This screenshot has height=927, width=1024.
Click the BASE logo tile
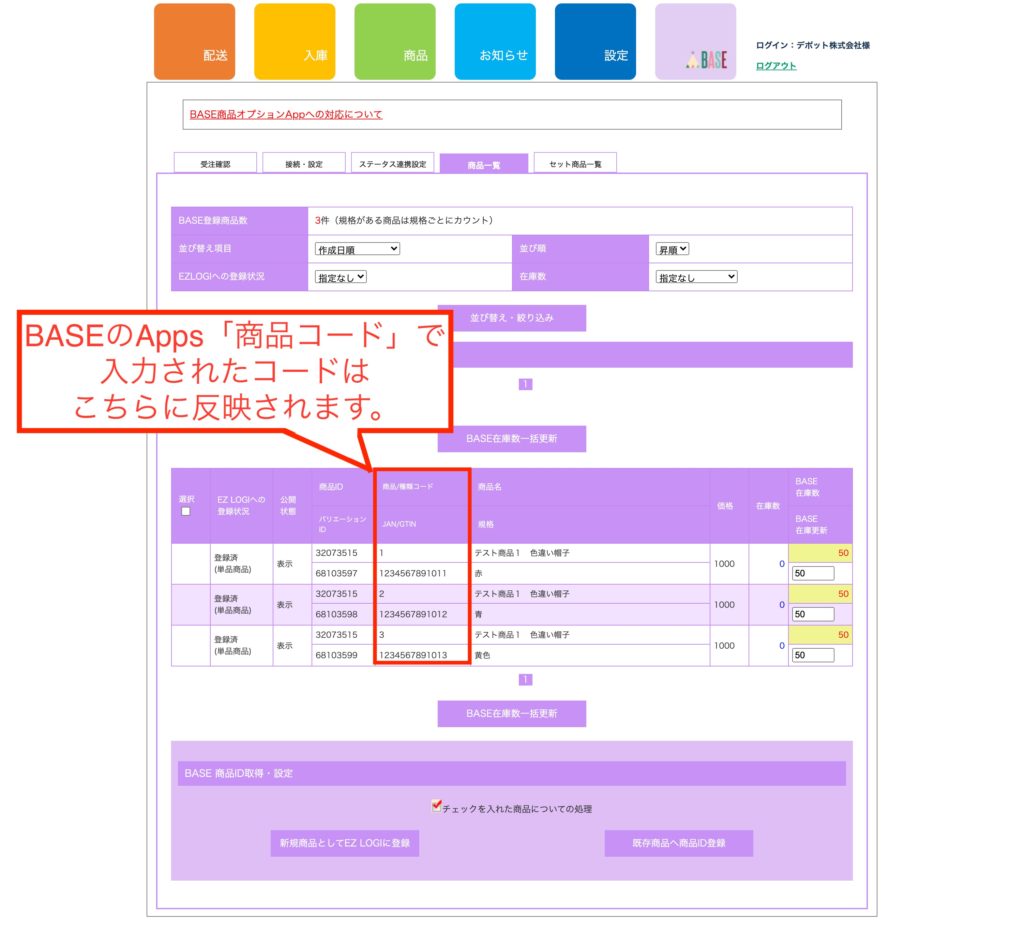point(695,42)
